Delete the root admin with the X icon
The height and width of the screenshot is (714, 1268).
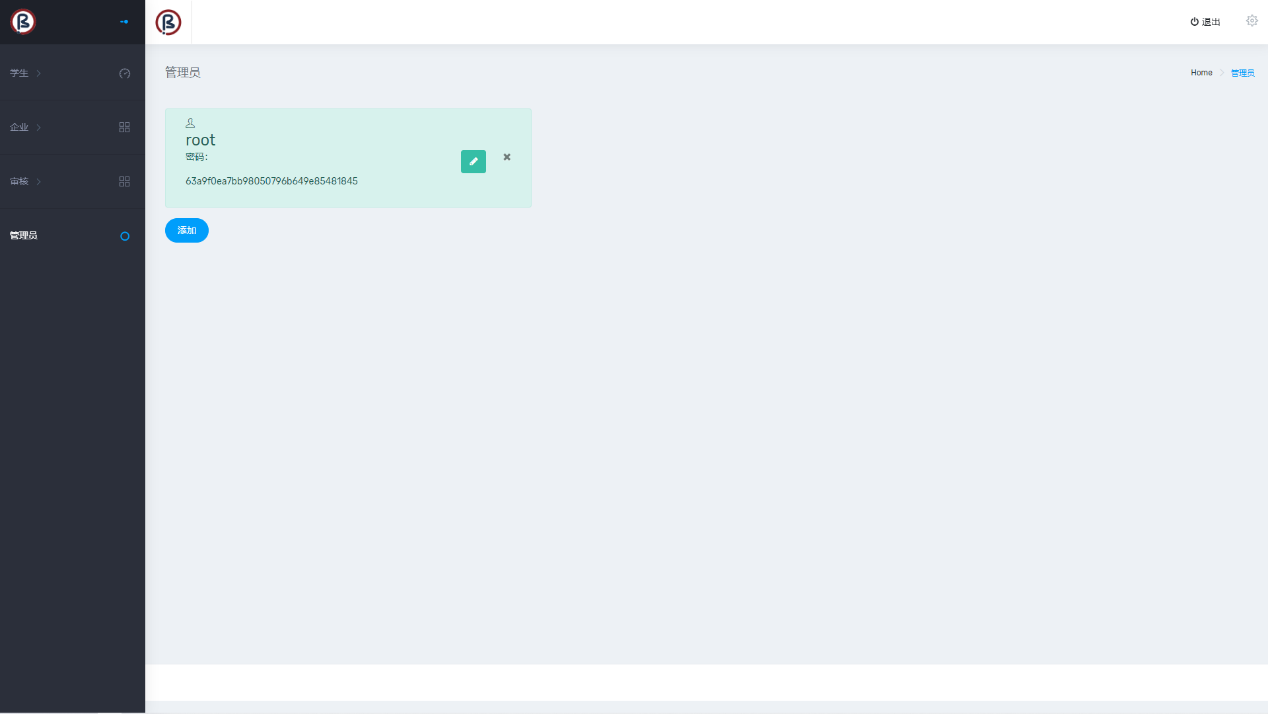coord(507,157)
